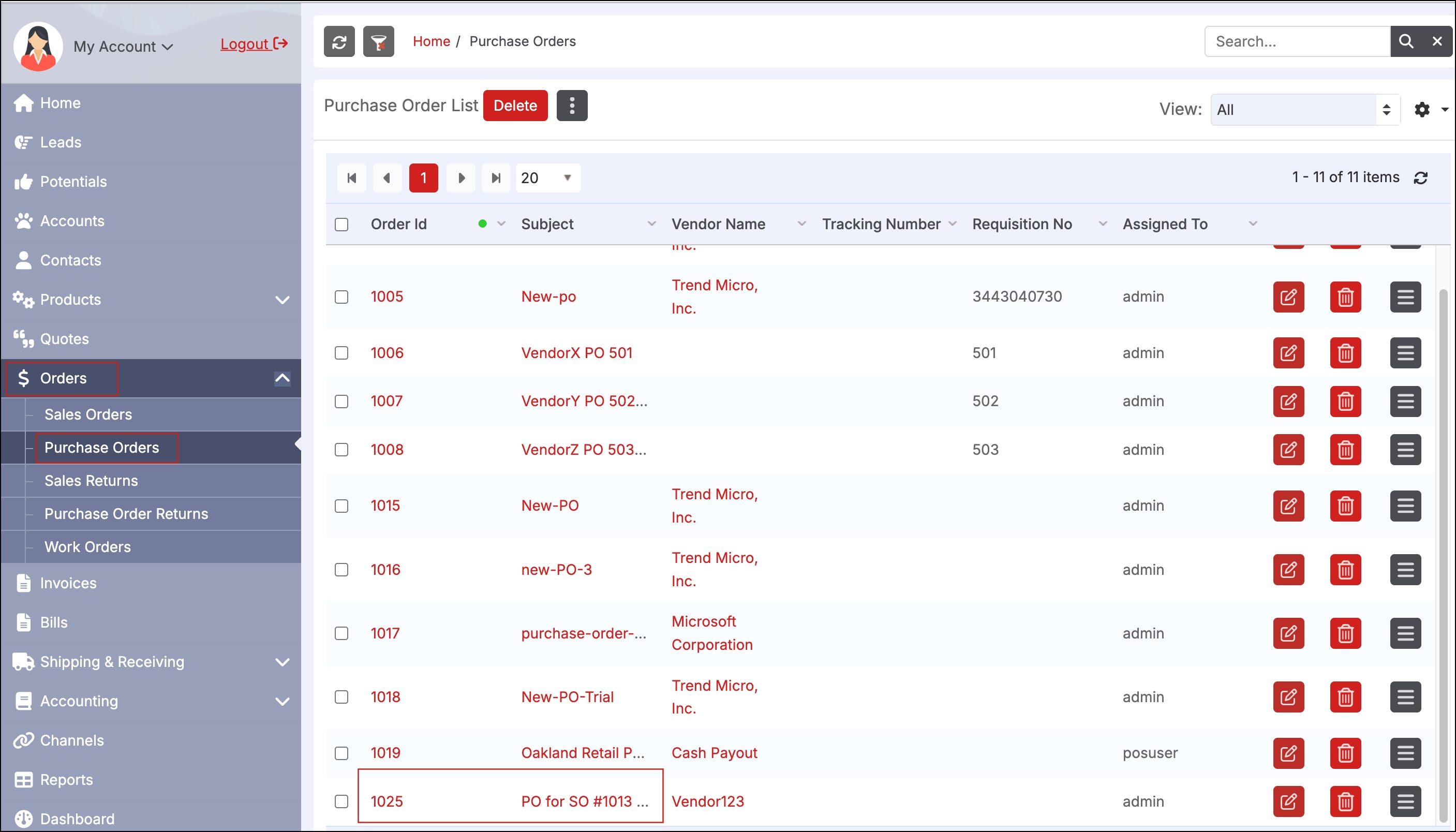Viewport: 1456px width, 832px height.
Task: Delete purchase order 1018 with trash icon
Action: (1346, 697)
